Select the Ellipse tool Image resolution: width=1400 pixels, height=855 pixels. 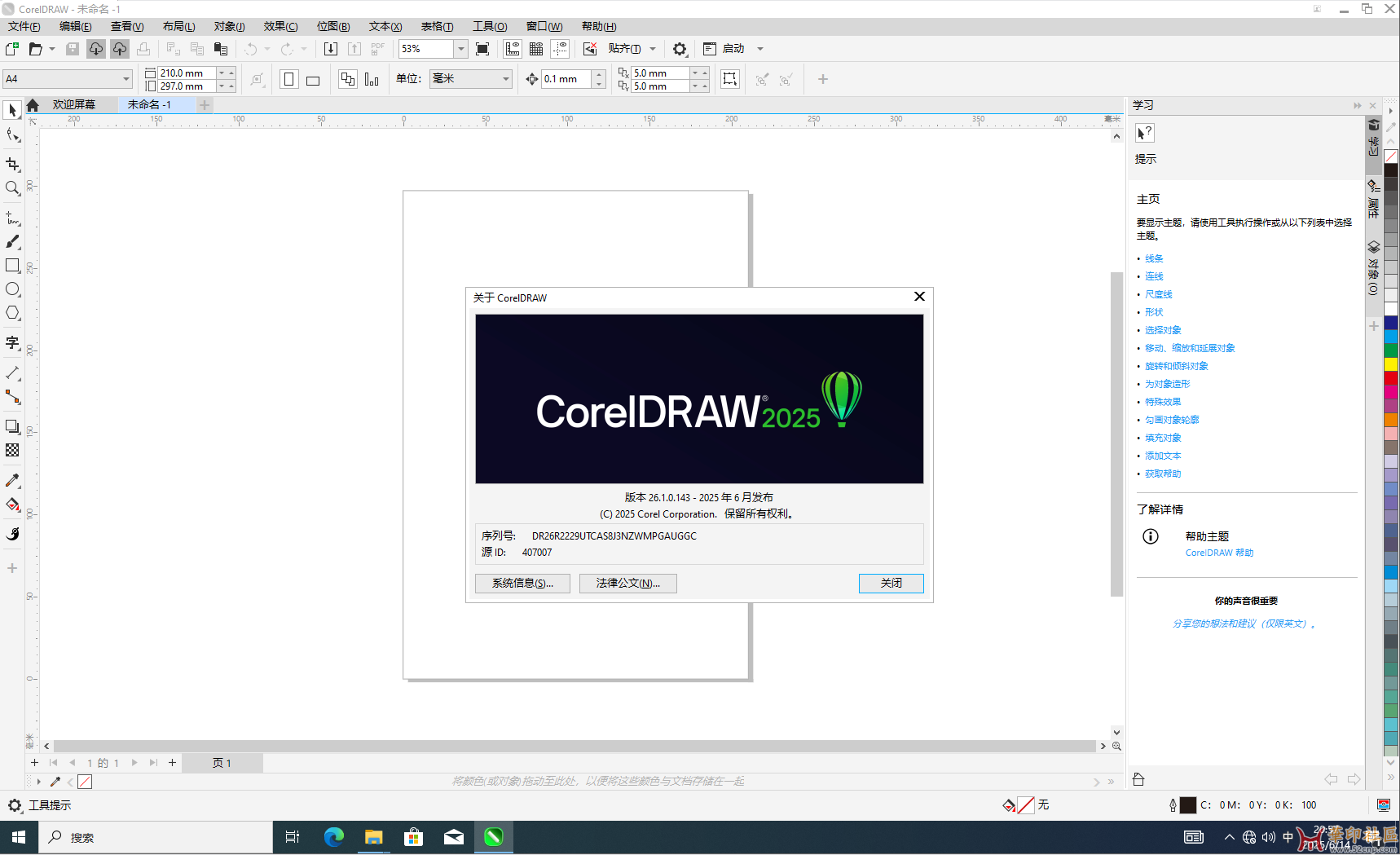12,289
